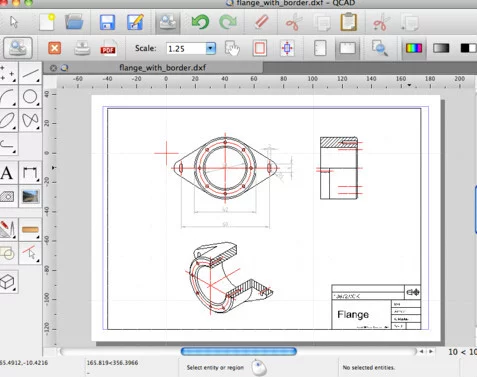Open file with folder icon
The image size is (477, 377).
[74, 22]
